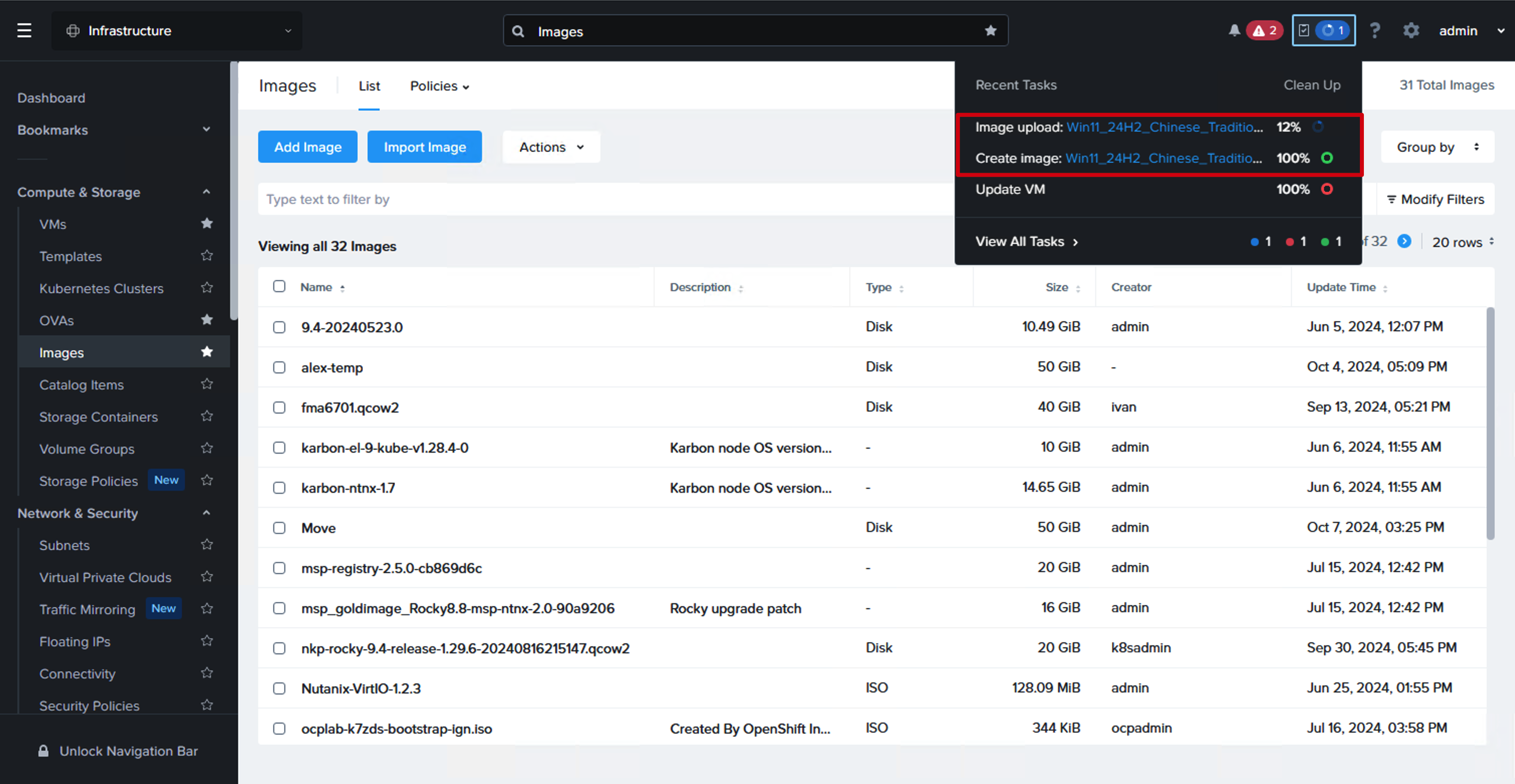Click the filter text input field

(606, 199)
